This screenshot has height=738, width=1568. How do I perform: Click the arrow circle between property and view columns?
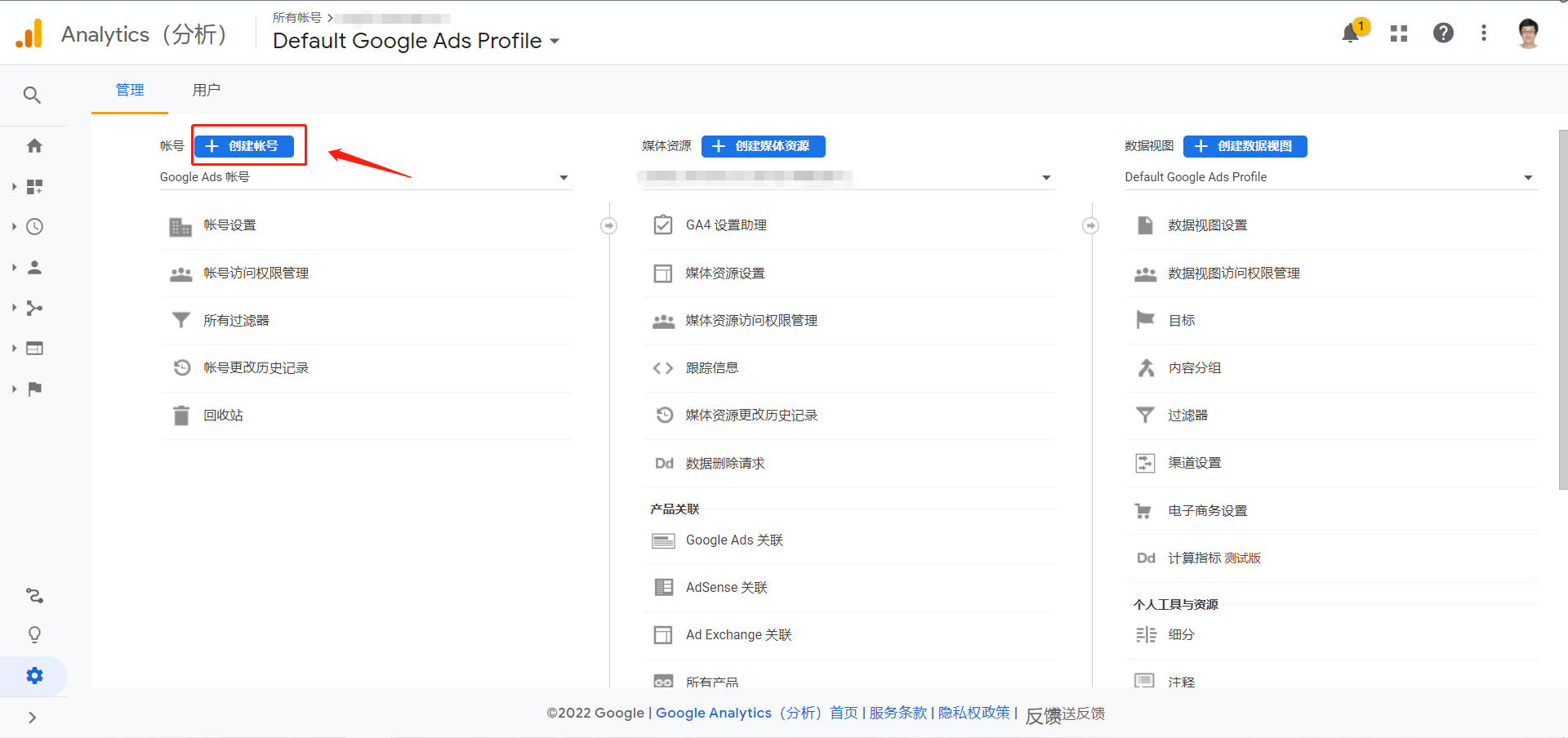pyautogui.click(x=1090, y=225)
